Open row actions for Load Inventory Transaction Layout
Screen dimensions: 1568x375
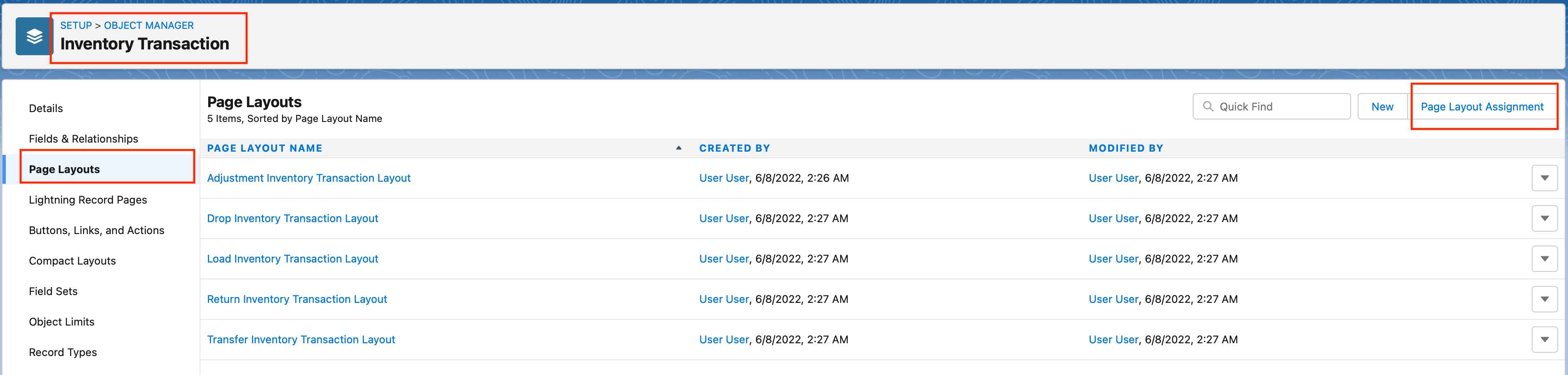[x=1544, y=259]
